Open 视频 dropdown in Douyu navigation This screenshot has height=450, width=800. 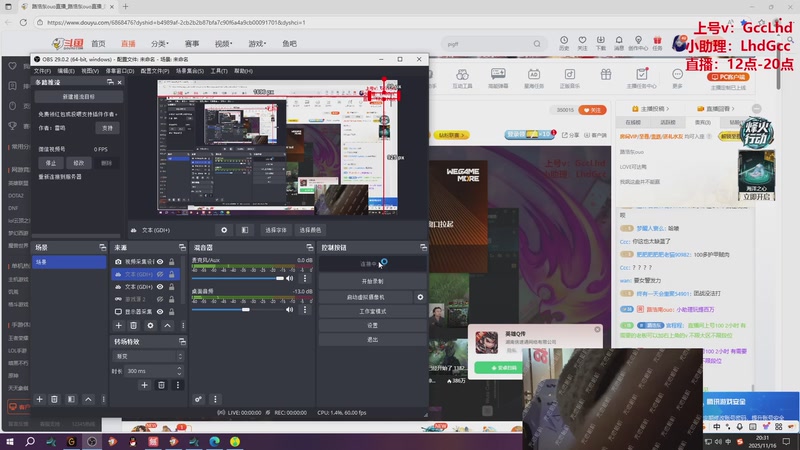point(223,44)
